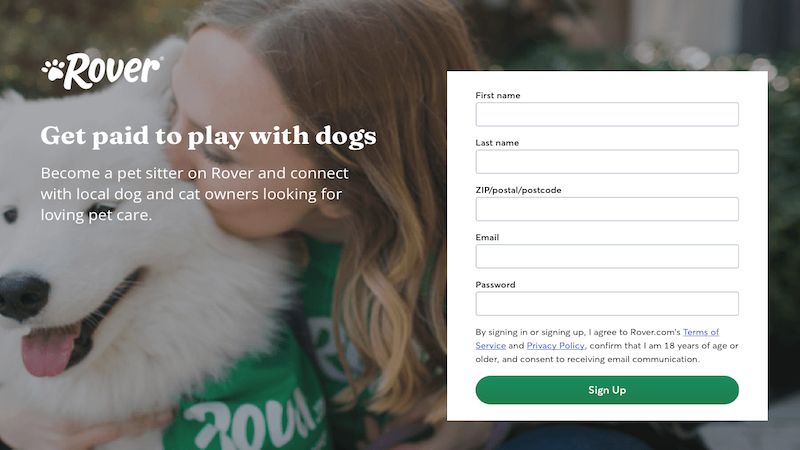Click the "Become a pet sitter" description paragraph
This screenshot has height=450, width=800.
coord(194,194)
